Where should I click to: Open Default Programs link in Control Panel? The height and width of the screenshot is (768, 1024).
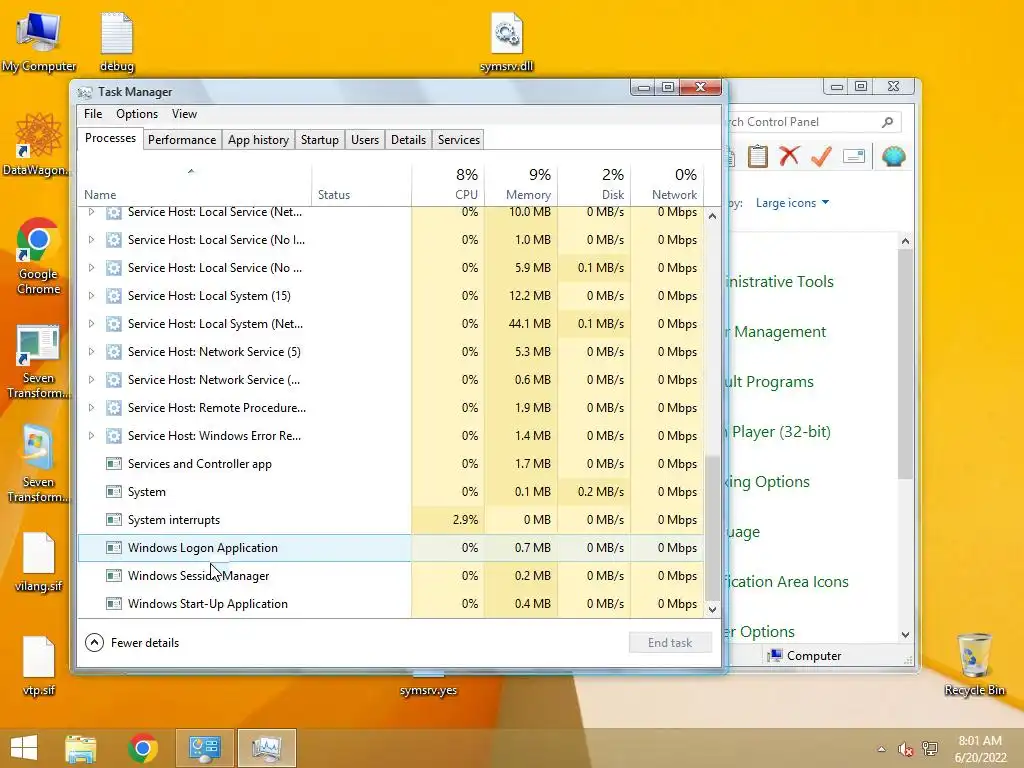tap(770, 382)
